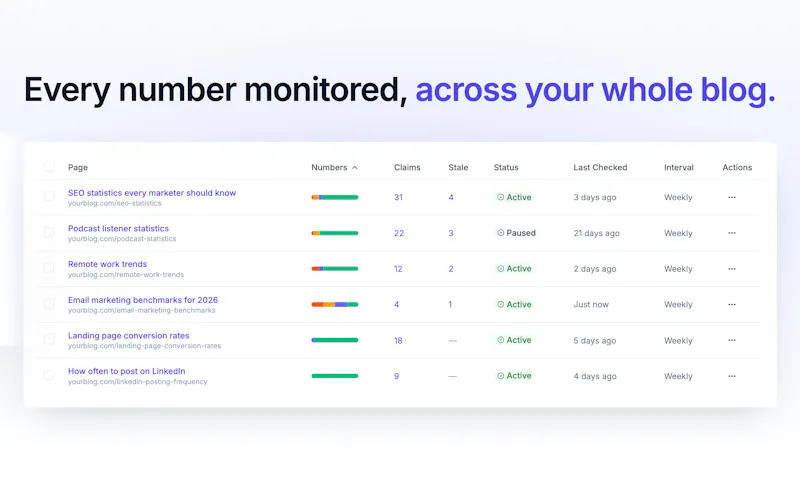Click the '5 days ago' last checked value
Viewport: 800px width, 479px height.
pos(595,340)
